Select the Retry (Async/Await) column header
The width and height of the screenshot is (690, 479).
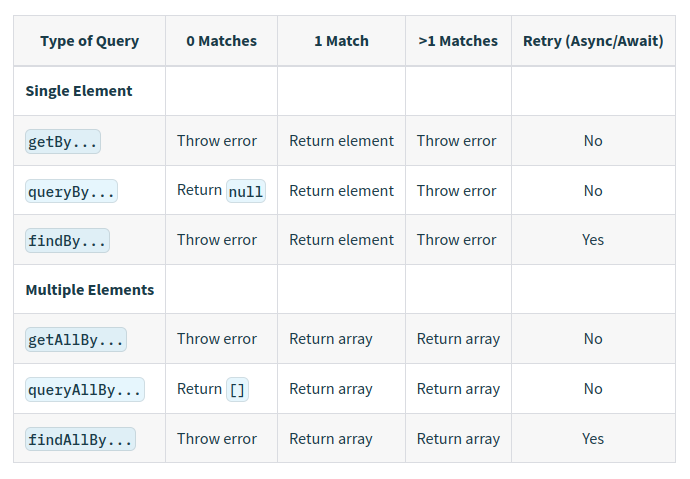tap(593, 41)
